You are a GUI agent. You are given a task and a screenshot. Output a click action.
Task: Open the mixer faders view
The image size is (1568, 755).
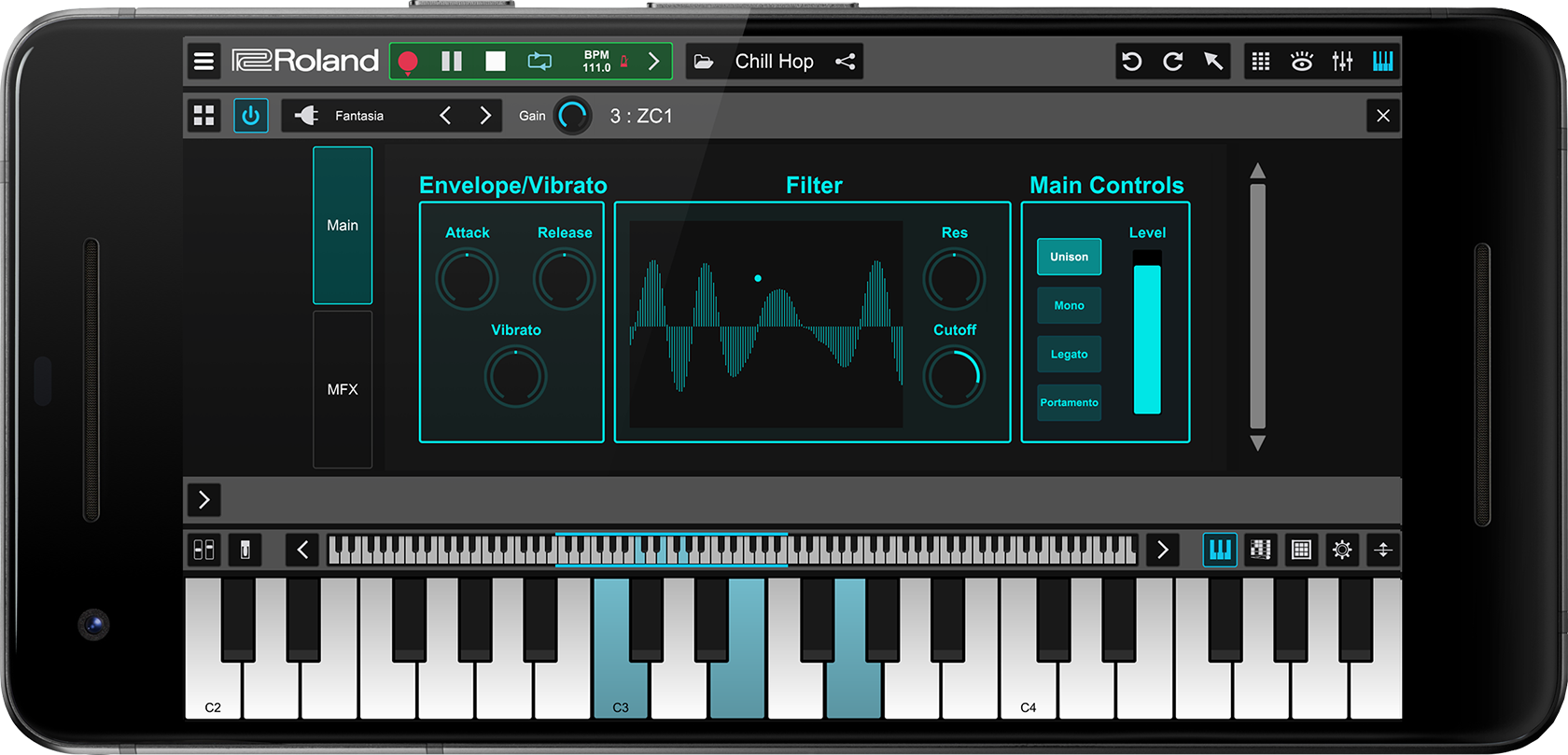point(1342,62)
